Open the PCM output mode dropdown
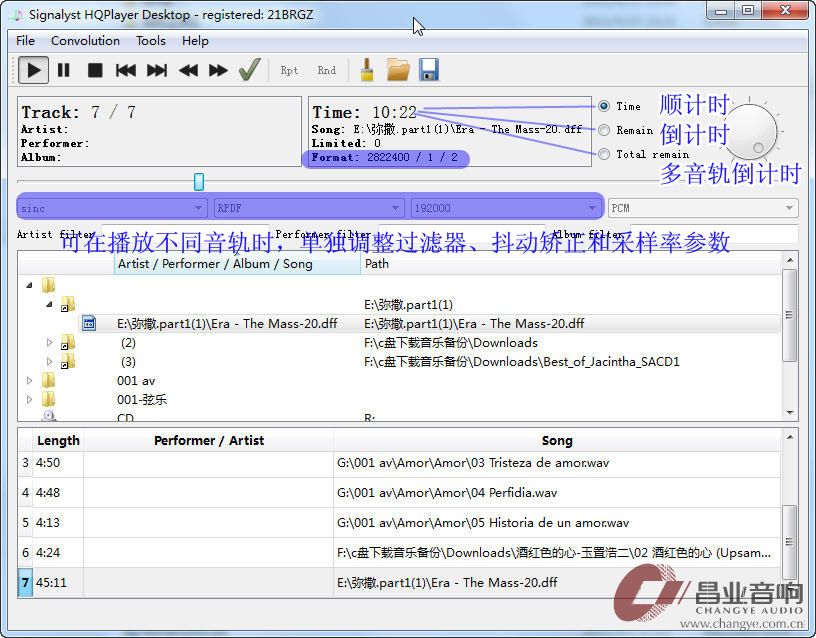816x638 pixels. (x=703, y=208)
